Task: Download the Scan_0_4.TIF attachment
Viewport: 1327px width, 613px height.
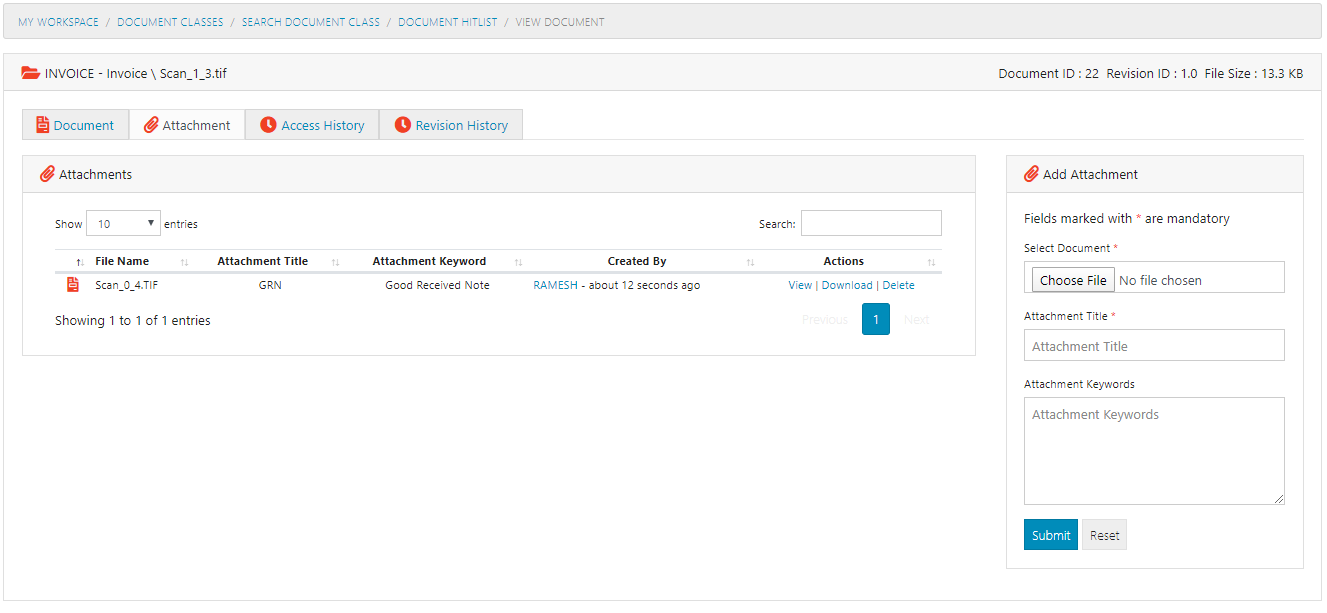Action: coord(847,285)
